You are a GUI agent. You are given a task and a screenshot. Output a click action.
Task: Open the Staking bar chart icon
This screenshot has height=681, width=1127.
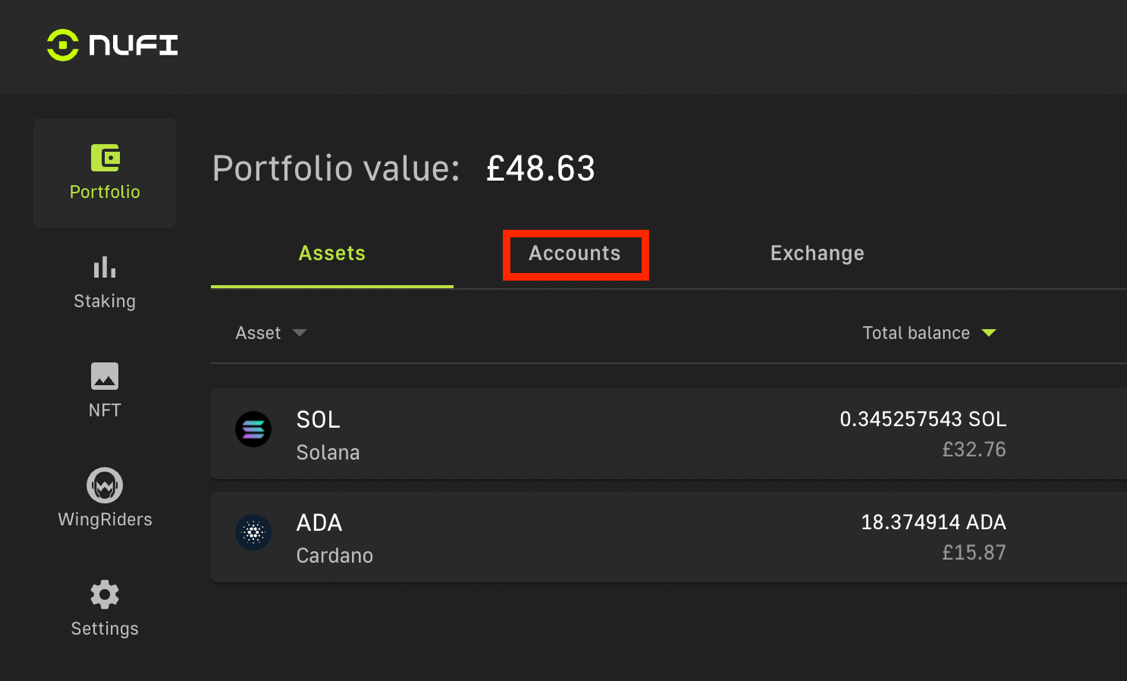(x=105, y=267)
